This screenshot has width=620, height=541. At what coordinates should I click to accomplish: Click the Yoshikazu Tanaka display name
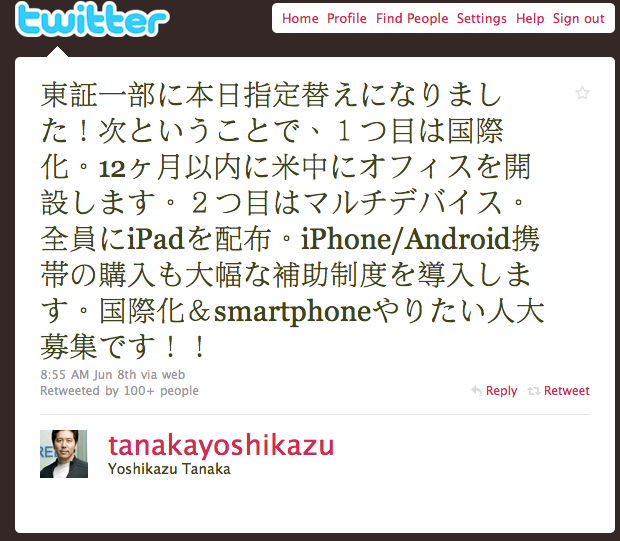(x=169, y=469)
